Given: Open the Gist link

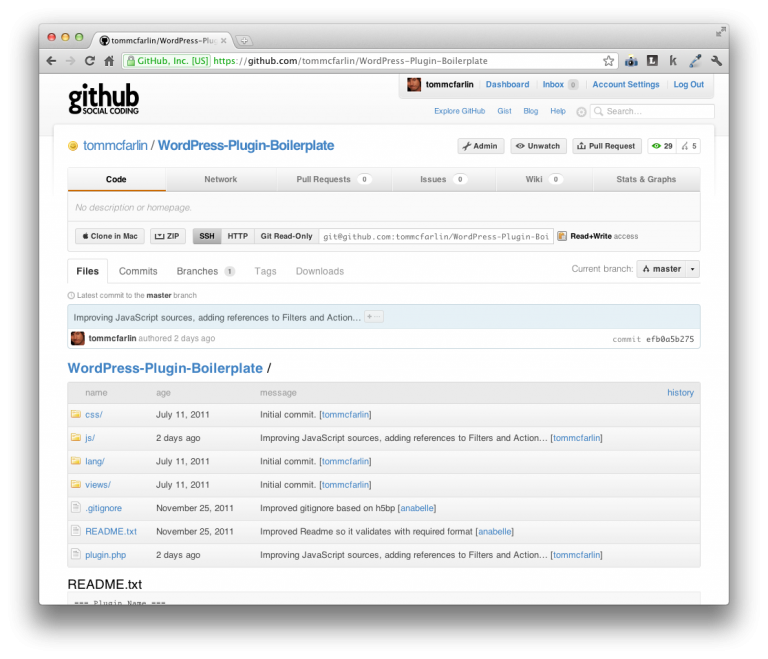Looking at the screenshot, I should click(x=504, y=111).
